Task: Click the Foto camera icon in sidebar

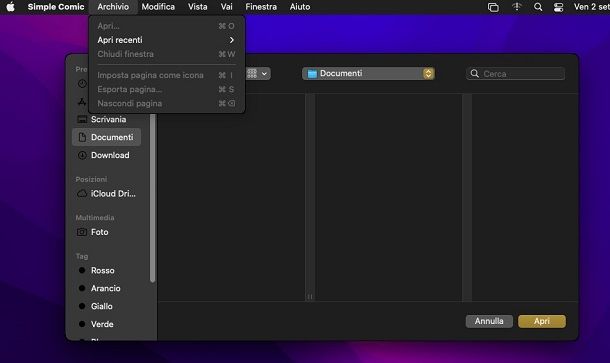Action: click(82, 232)
